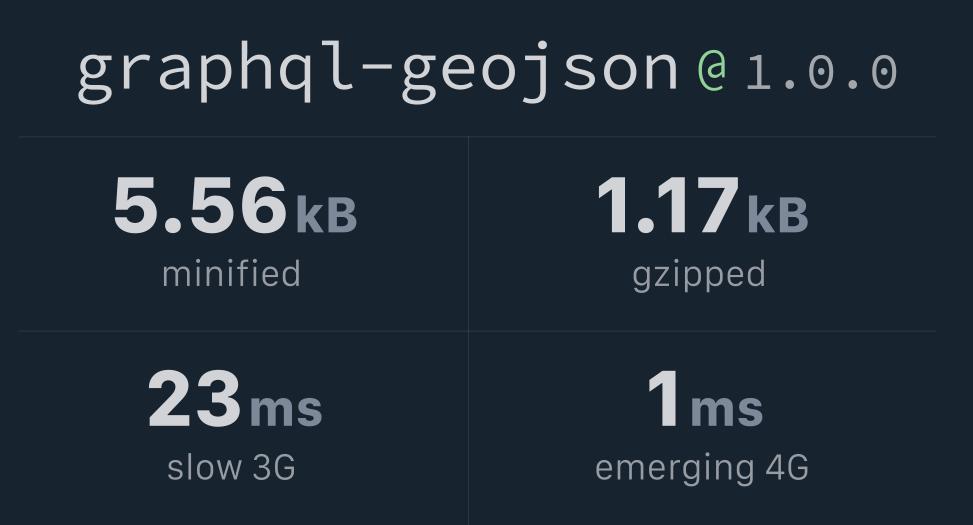Select the slow 3G label
The image size is (973, 525).
click(231, 467)
